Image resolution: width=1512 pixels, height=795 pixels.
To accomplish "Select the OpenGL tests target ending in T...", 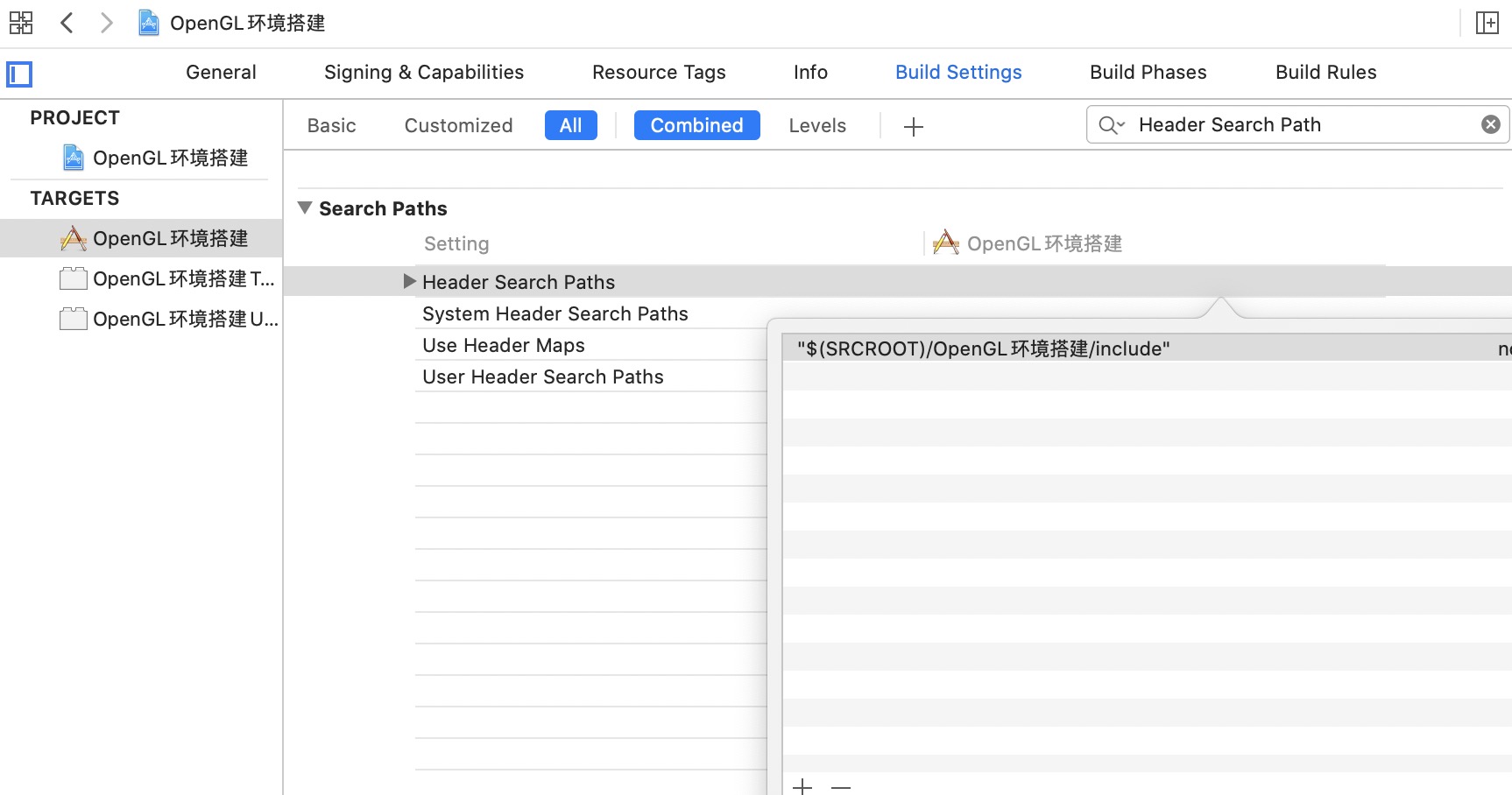I will click(167, 278).
